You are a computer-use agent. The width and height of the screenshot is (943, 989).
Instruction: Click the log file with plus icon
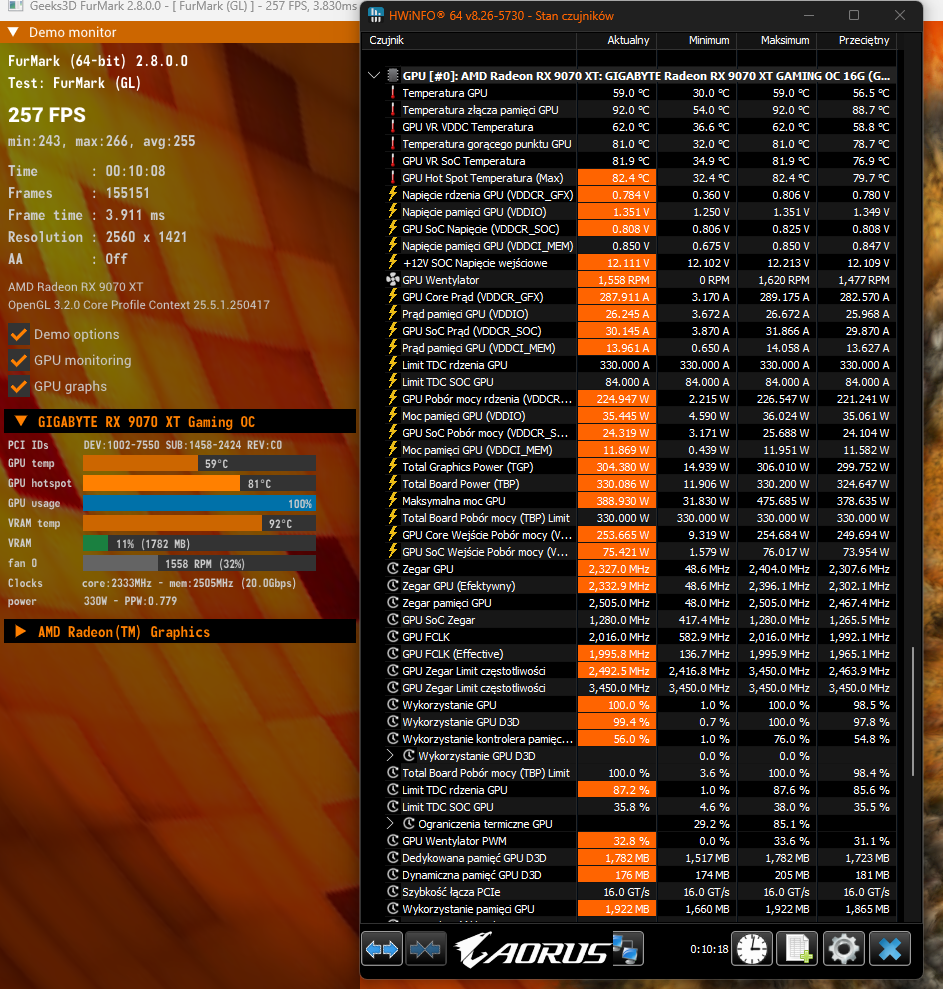pyautogui.click(x=797, y=949)
